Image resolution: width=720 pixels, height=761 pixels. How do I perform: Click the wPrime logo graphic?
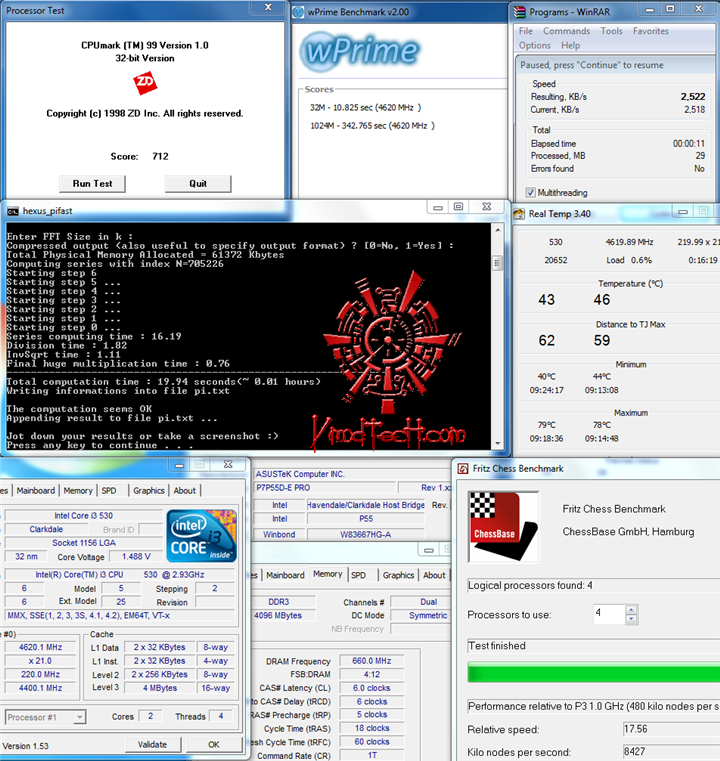click(x=359, y=51)
